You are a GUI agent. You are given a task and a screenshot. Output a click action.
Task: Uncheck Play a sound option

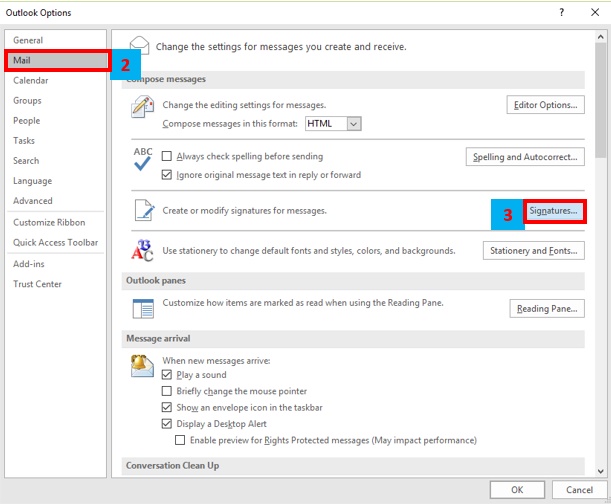[x=168, y=375]
